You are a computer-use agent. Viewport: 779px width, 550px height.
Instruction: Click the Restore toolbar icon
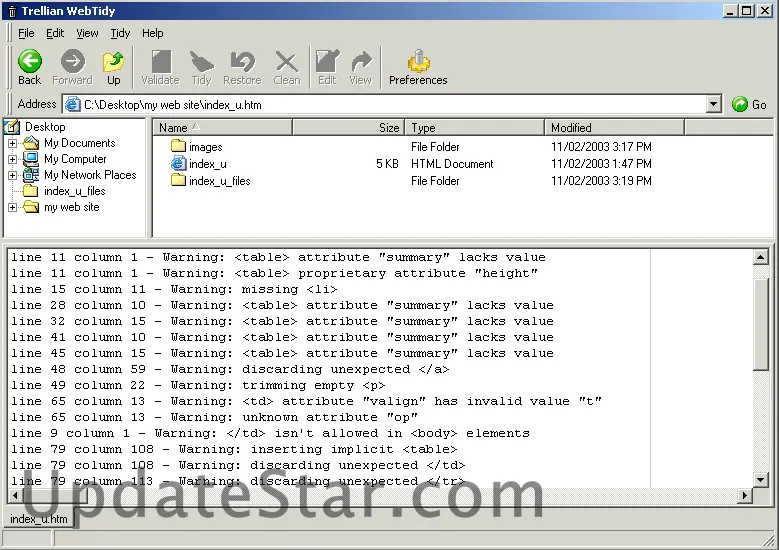(x=242, y=62)
